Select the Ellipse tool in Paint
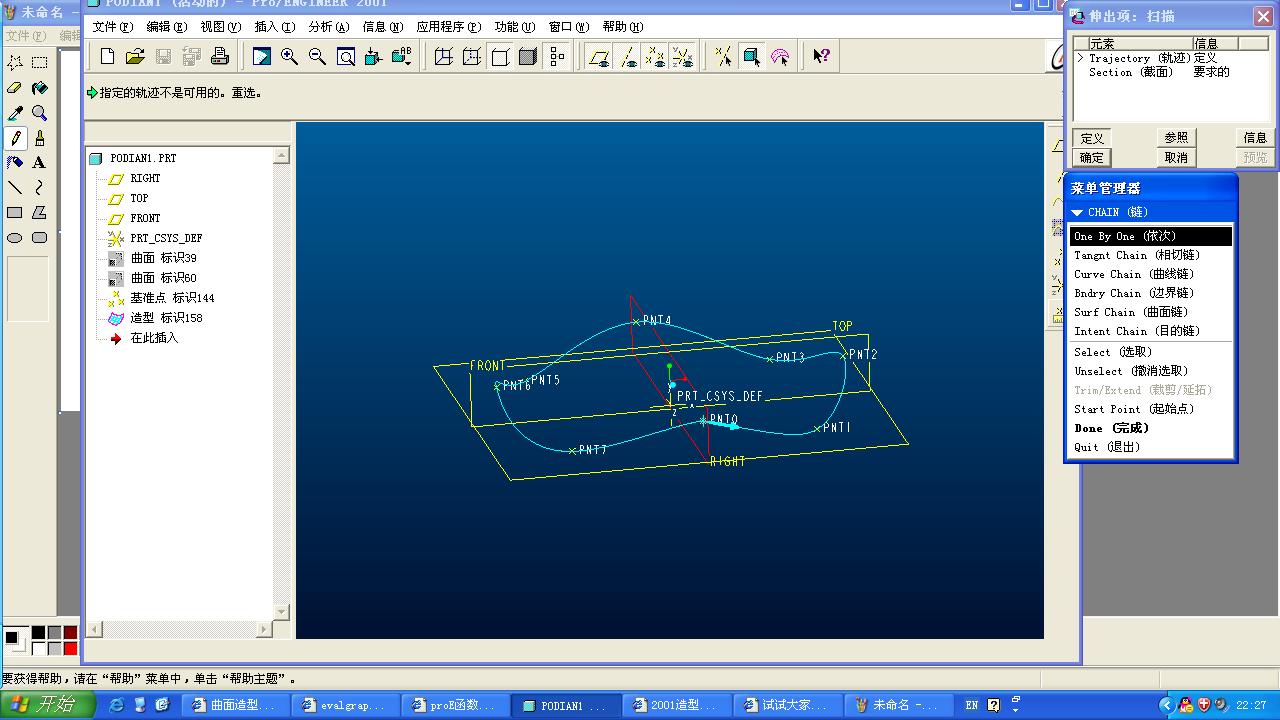 tap(15, 237)
